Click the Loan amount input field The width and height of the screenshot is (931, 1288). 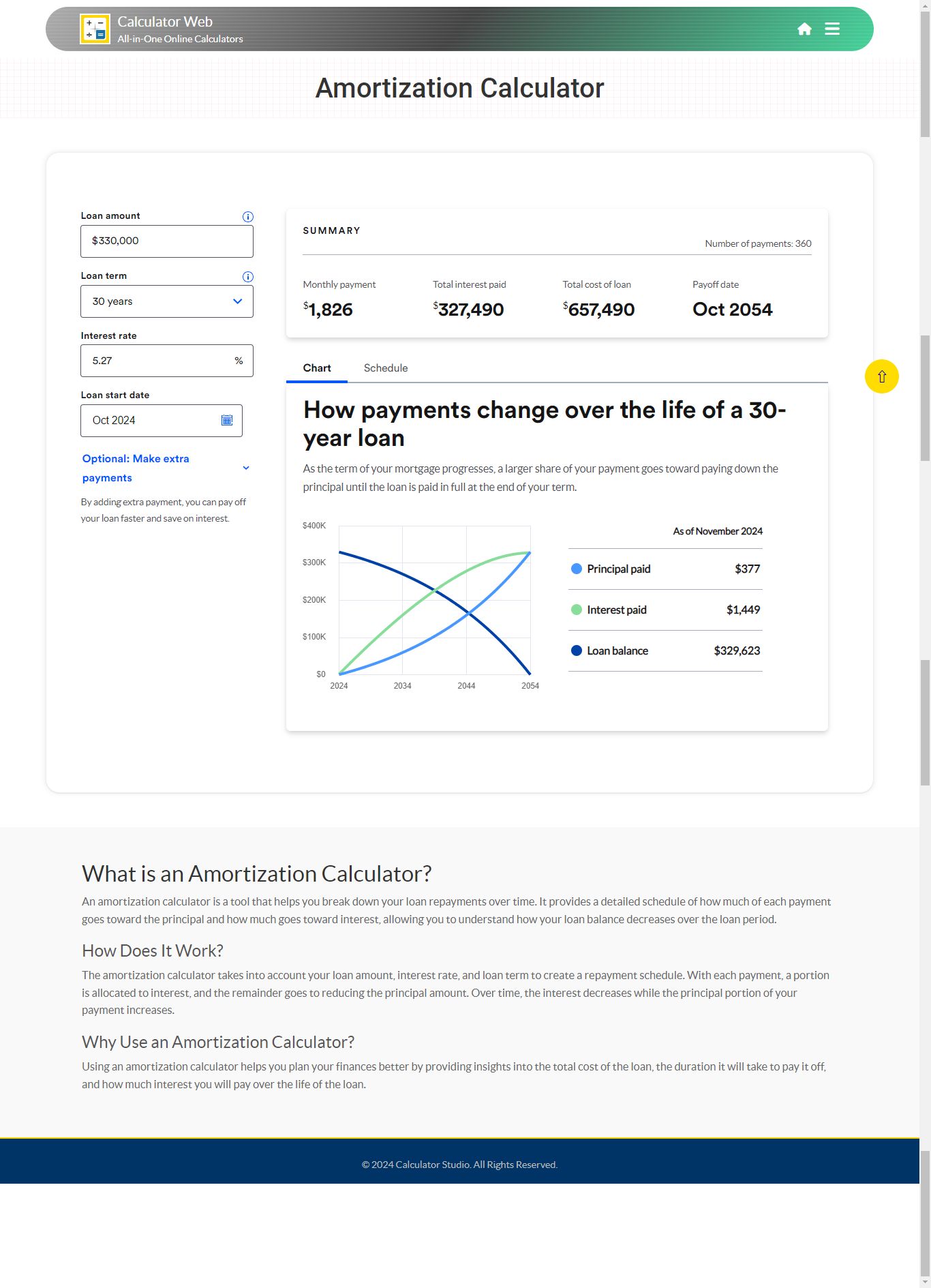click(167, 241)
